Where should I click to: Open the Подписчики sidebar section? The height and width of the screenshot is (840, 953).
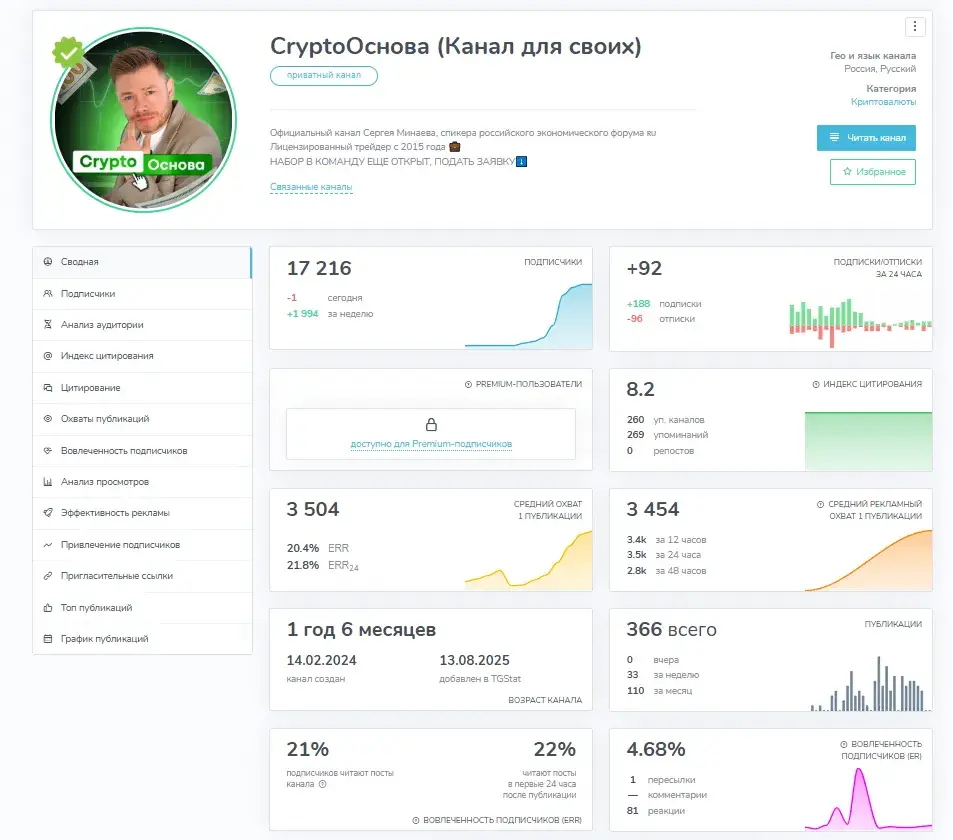click(142, 294)
